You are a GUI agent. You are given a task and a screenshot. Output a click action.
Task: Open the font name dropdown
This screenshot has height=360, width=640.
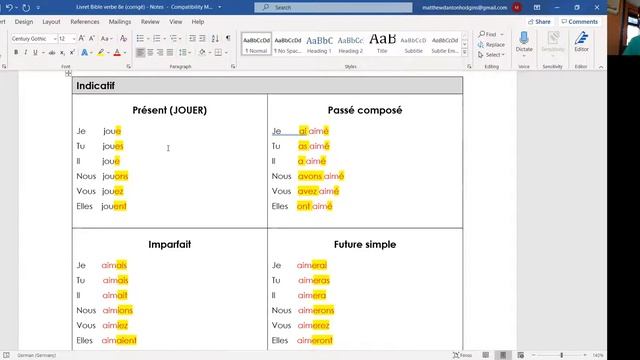[x=55, y=38]
